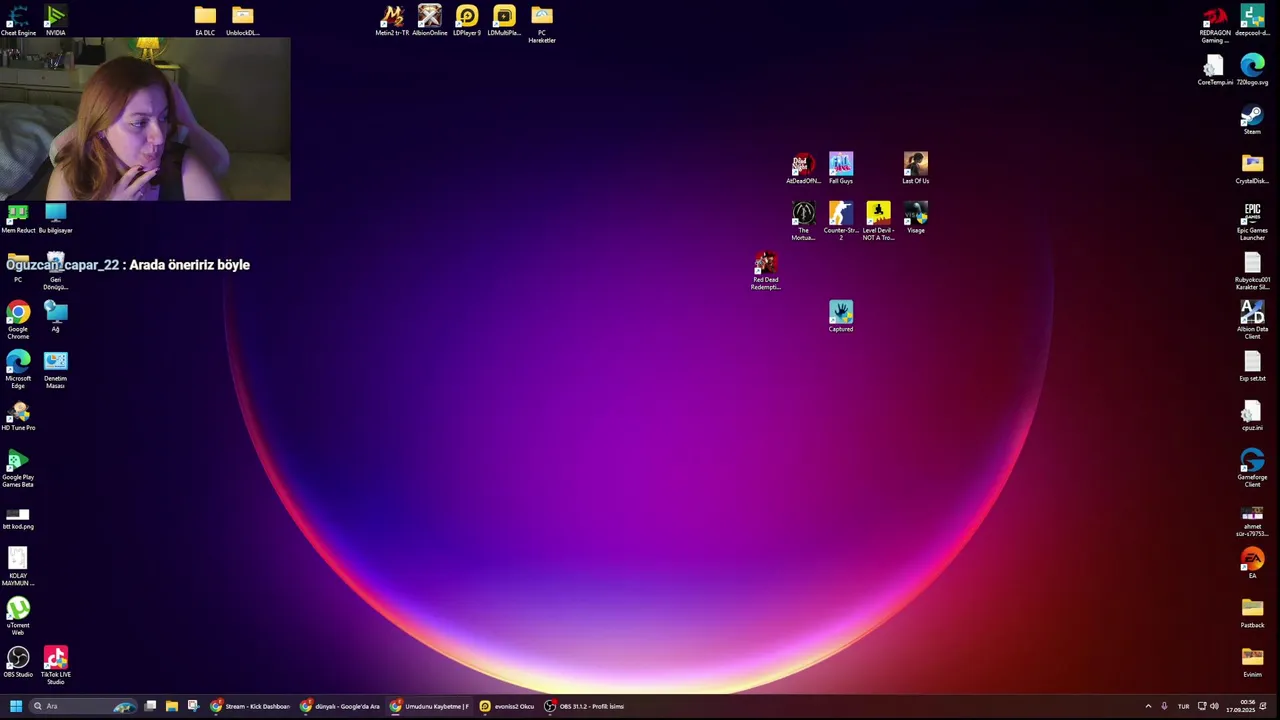The width and height of the screenshot is (1280, 720).
Task: Open the UnblockDL folder
Action: pos(242,20)
